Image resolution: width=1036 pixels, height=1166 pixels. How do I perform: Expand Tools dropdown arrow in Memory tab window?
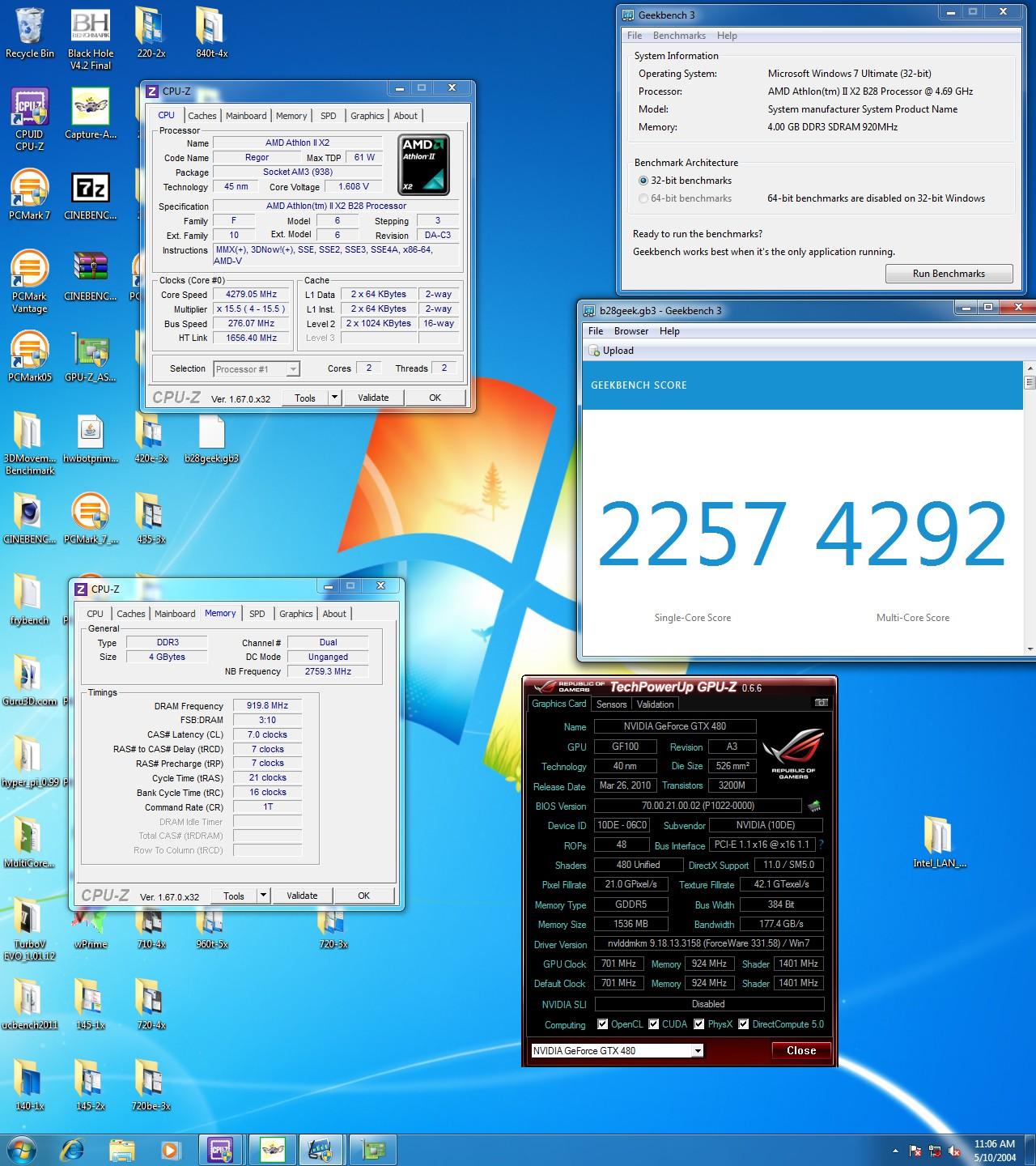263,896
